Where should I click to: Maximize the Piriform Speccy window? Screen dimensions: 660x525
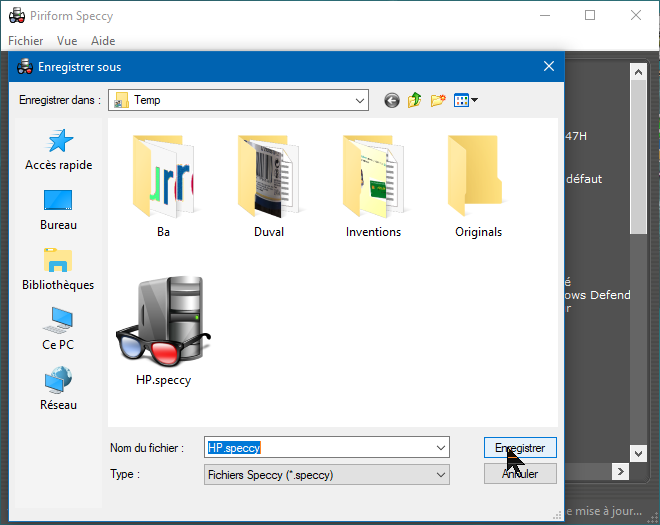[x=590, y=16]
